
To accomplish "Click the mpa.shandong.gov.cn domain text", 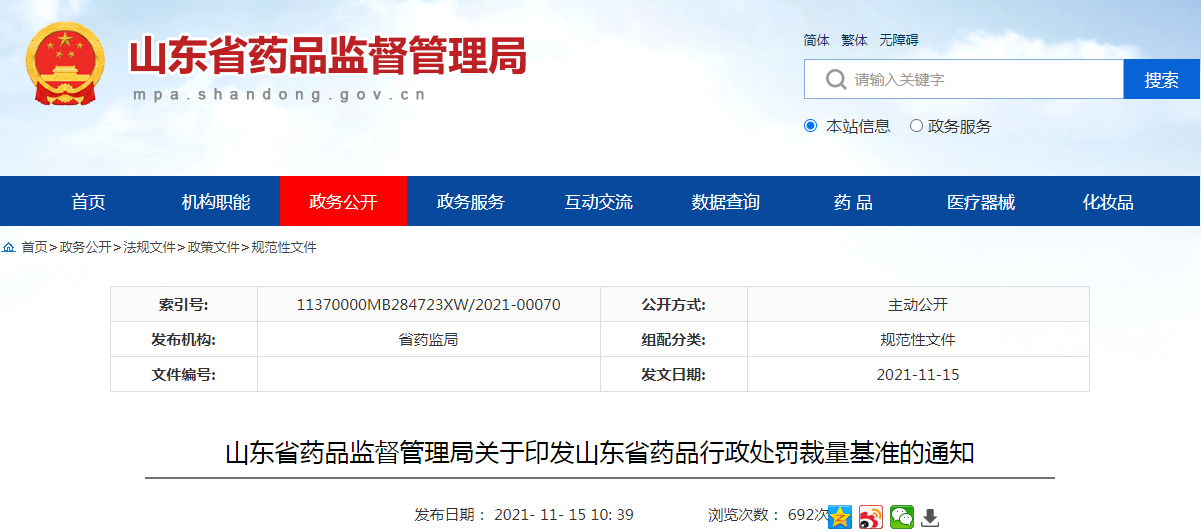I will (x=280, y=95).
